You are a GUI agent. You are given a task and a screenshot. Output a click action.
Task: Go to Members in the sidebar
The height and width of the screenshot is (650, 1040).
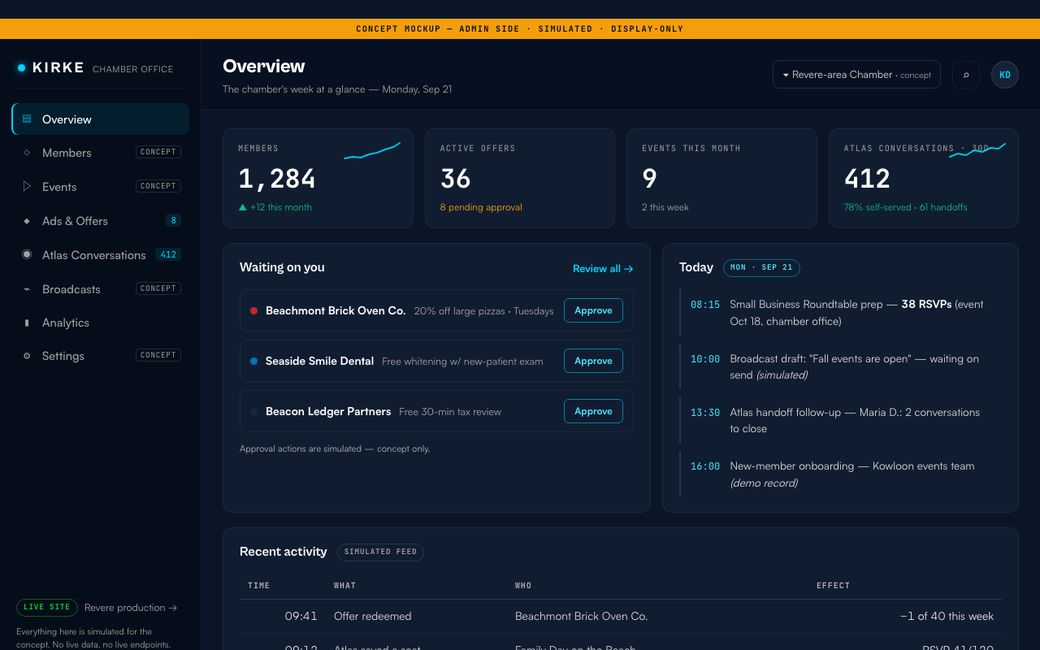[x=100, y=153]
